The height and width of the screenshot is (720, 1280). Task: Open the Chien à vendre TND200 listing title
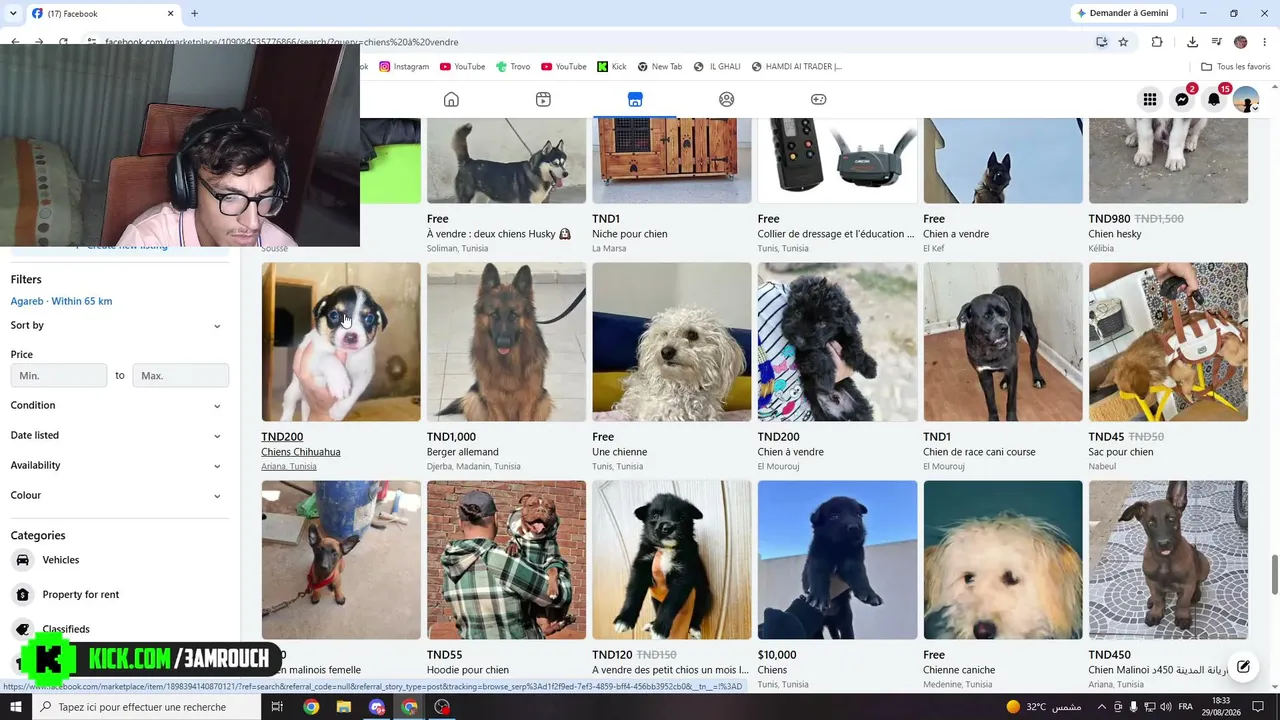pyautogui.click(x=791, y=452)
